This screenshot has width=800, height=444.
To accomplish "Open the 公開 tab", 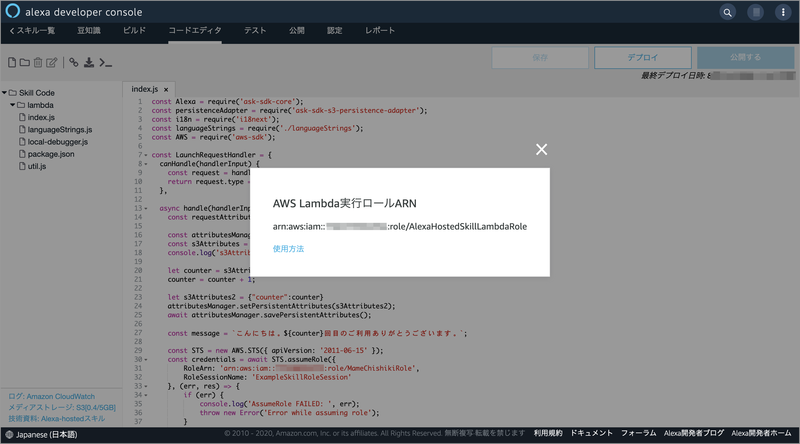I will [296, 31].
